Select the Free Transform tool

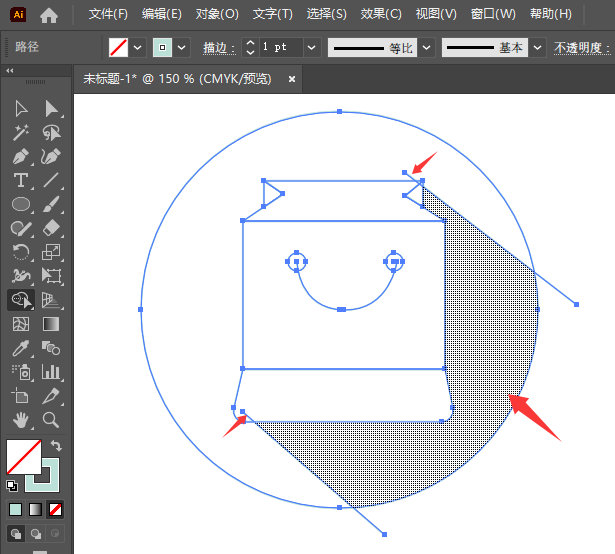coord(51,276)
